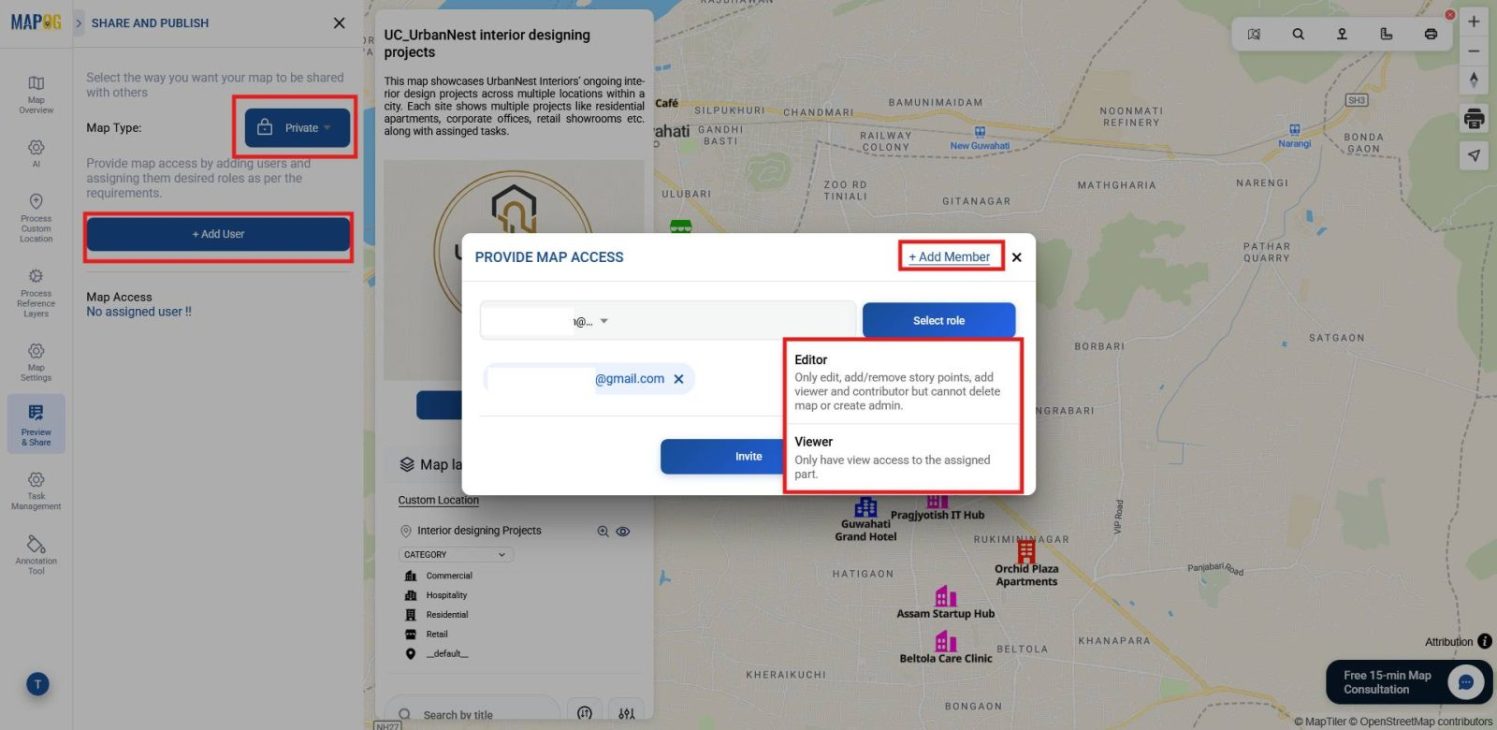The height and width of the screenshot is (730, 1497).
Task: Toggle visibility of Interior designing Projects layer
Action: 623,532
